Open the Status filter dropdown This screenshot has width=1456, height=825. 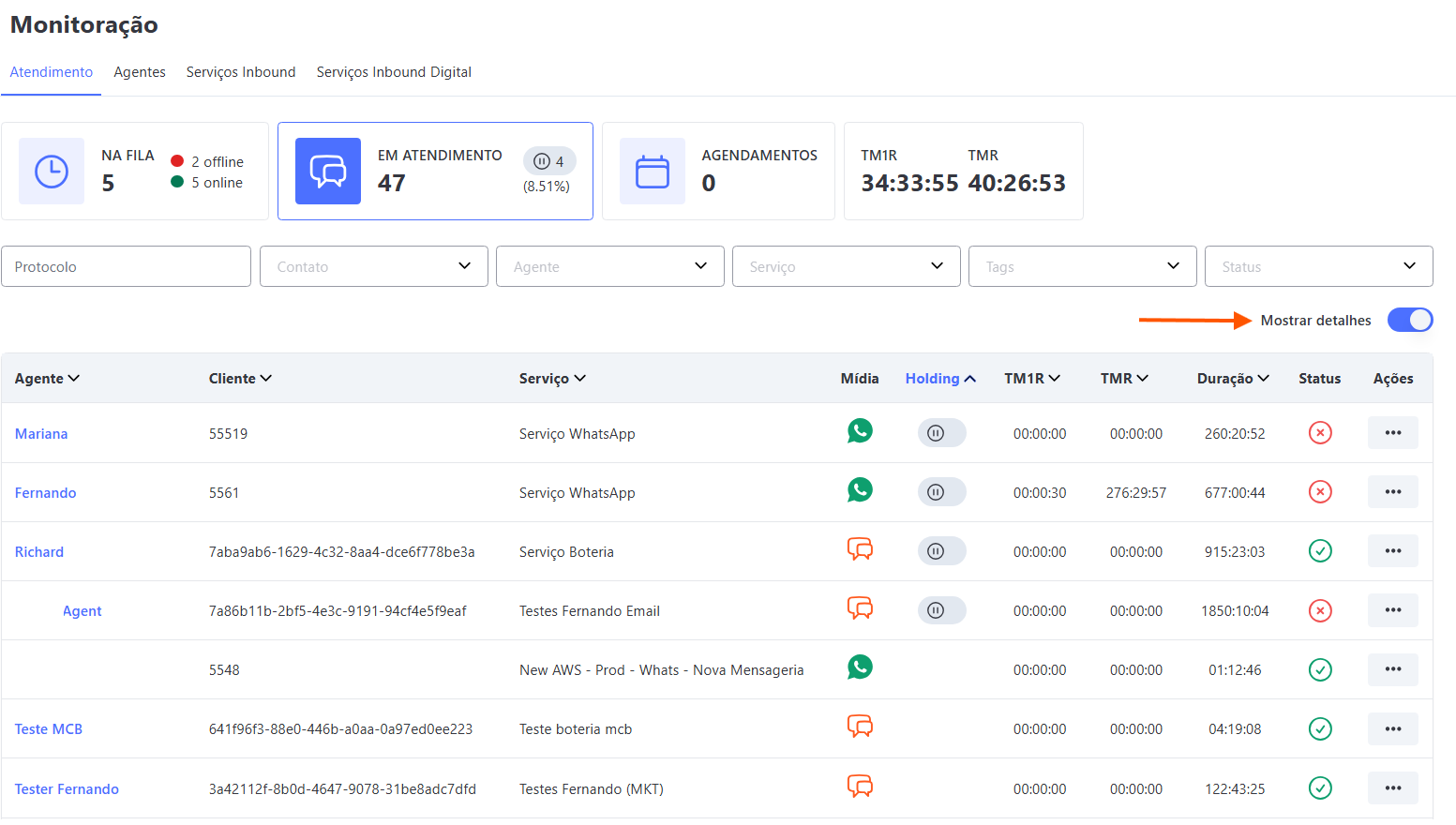pos(1318,266)
